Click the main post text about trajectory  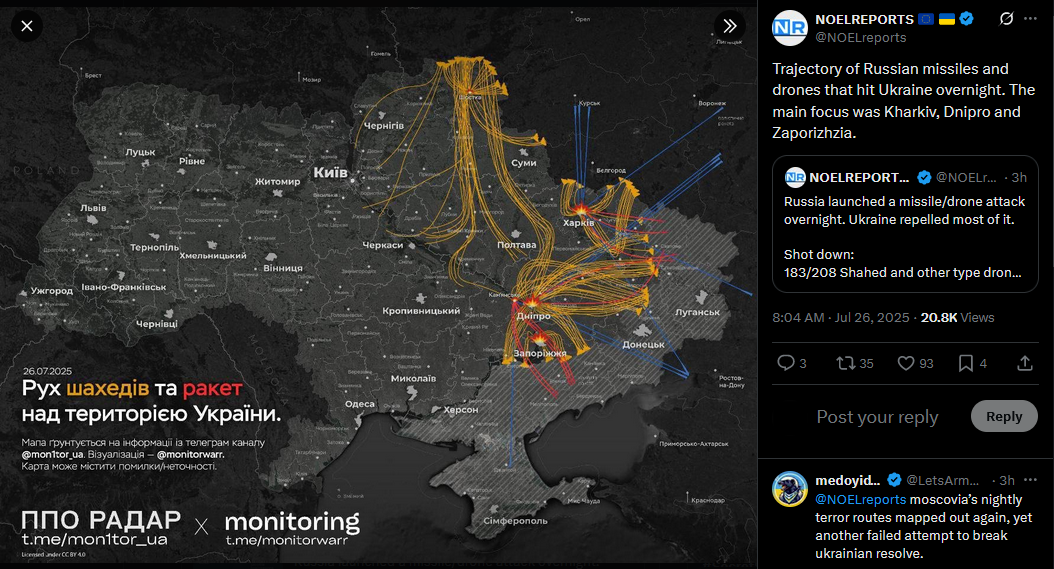903,101
